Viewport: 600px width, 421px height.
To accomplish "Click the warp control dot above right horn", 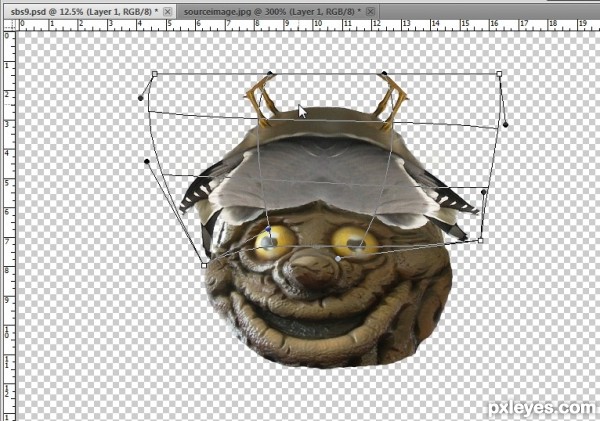I will [x=384, y=73].
